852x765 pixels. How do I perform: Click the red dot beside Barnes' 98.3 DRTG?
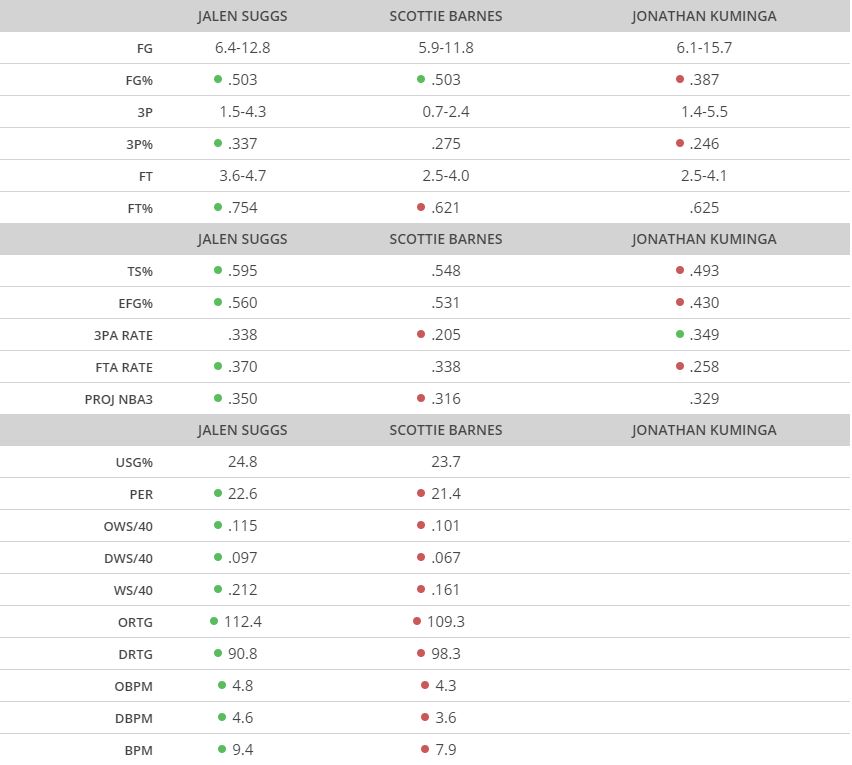pyautogui.click(x=417, y=654)
